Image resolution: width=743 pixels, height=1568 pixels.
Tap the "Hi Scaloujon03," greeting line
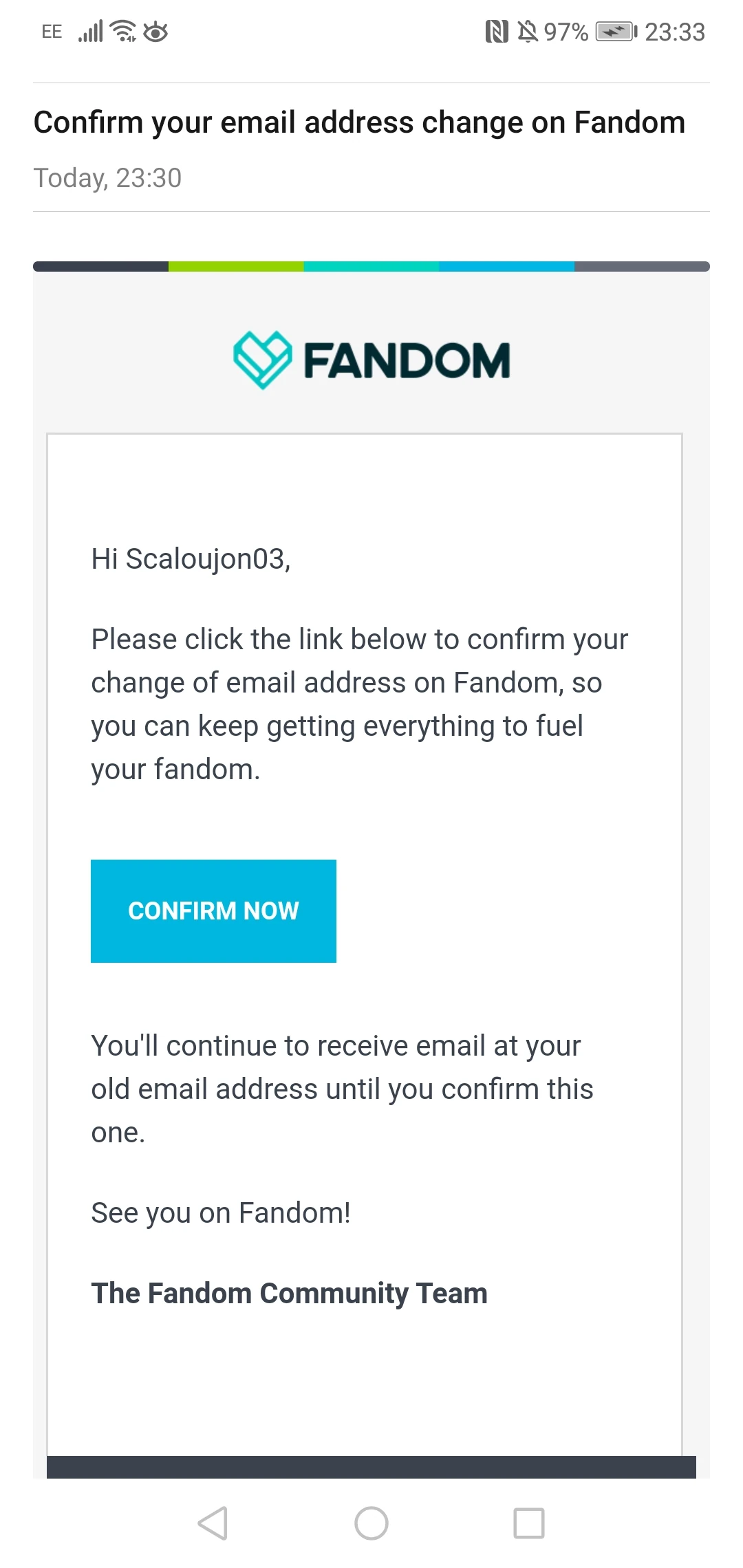click(191, 559)
